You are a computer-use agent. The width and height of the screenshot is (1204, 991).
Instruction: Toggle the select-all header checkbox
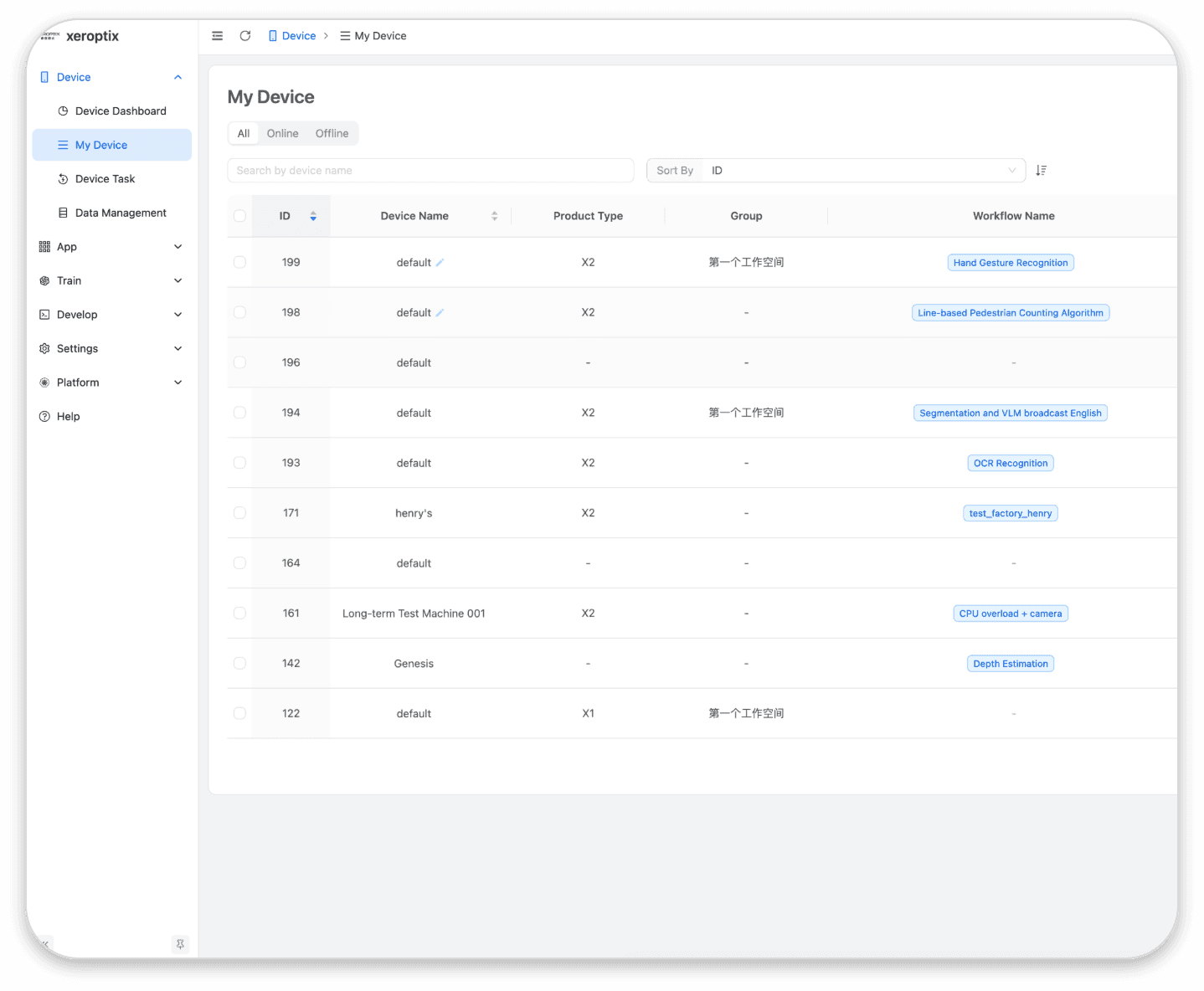pos(239,216)
